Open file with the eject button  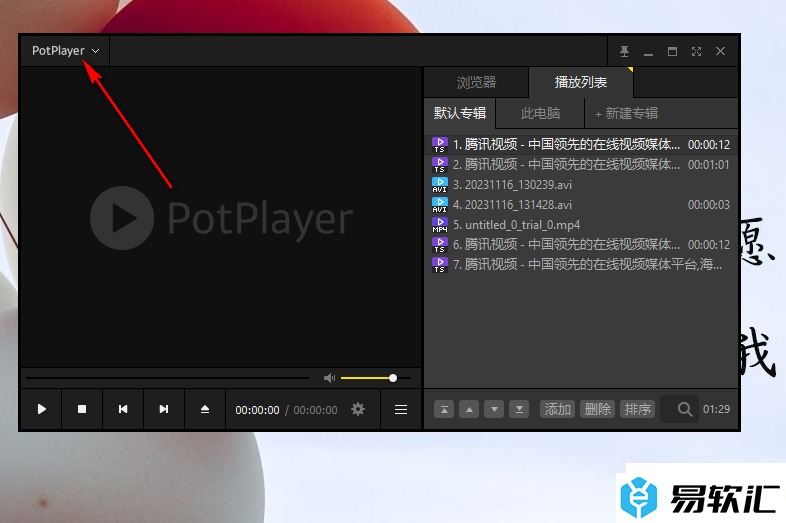tap(205, 409)
